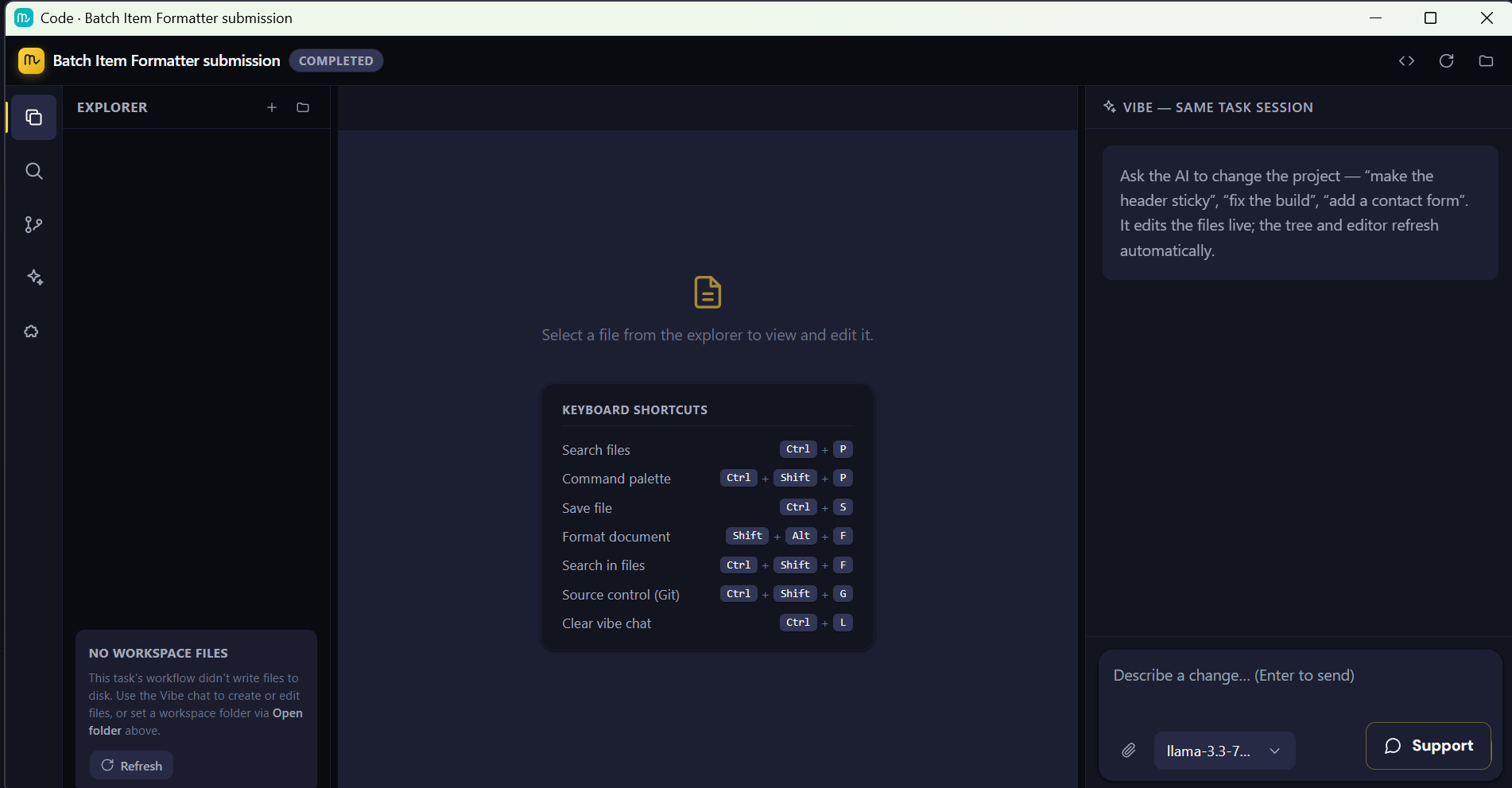Click the window title bar app icon
Viewport: 1512px width, 788px height.
24,17
